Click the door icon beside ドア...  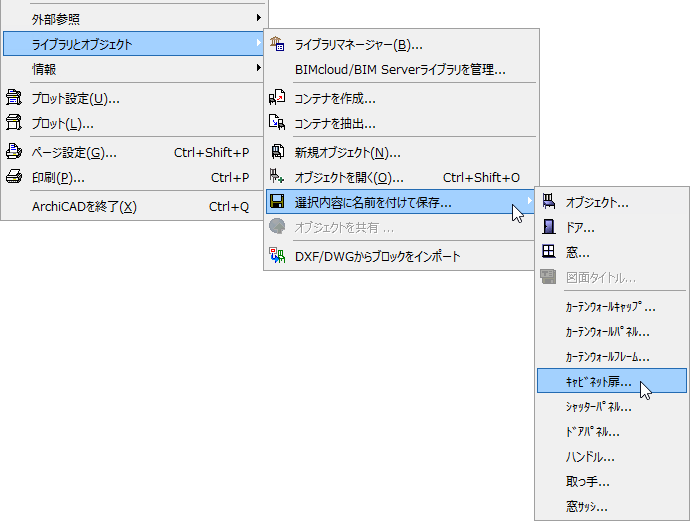[548, 227]
